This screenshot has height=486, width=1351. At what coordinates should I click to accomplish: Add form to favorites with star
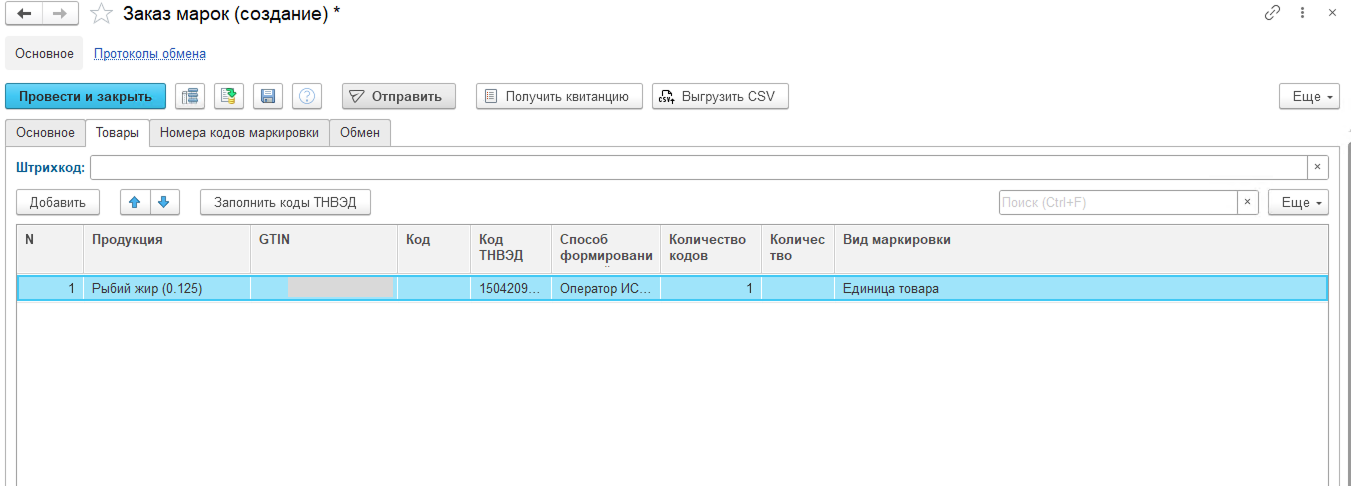101,14
